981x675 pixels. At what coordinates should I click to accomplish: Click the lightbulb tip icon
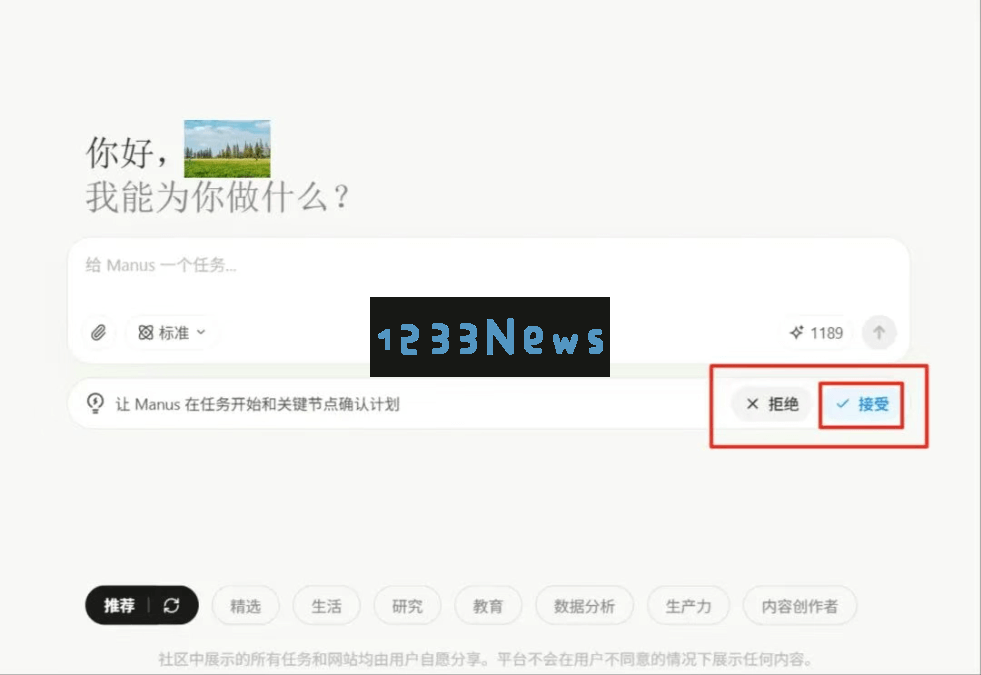pyautogui.click(x=95, y=403)
